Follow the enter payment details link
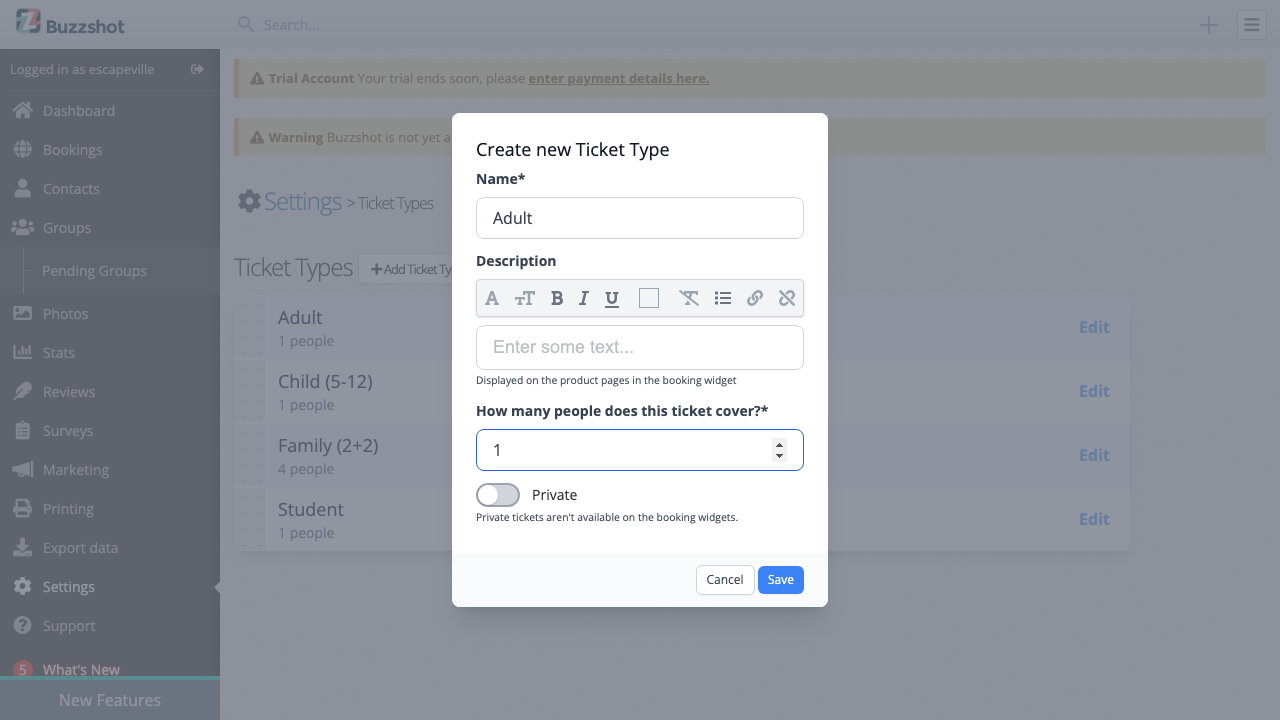 pyautogui.click(x=618, y=78)
